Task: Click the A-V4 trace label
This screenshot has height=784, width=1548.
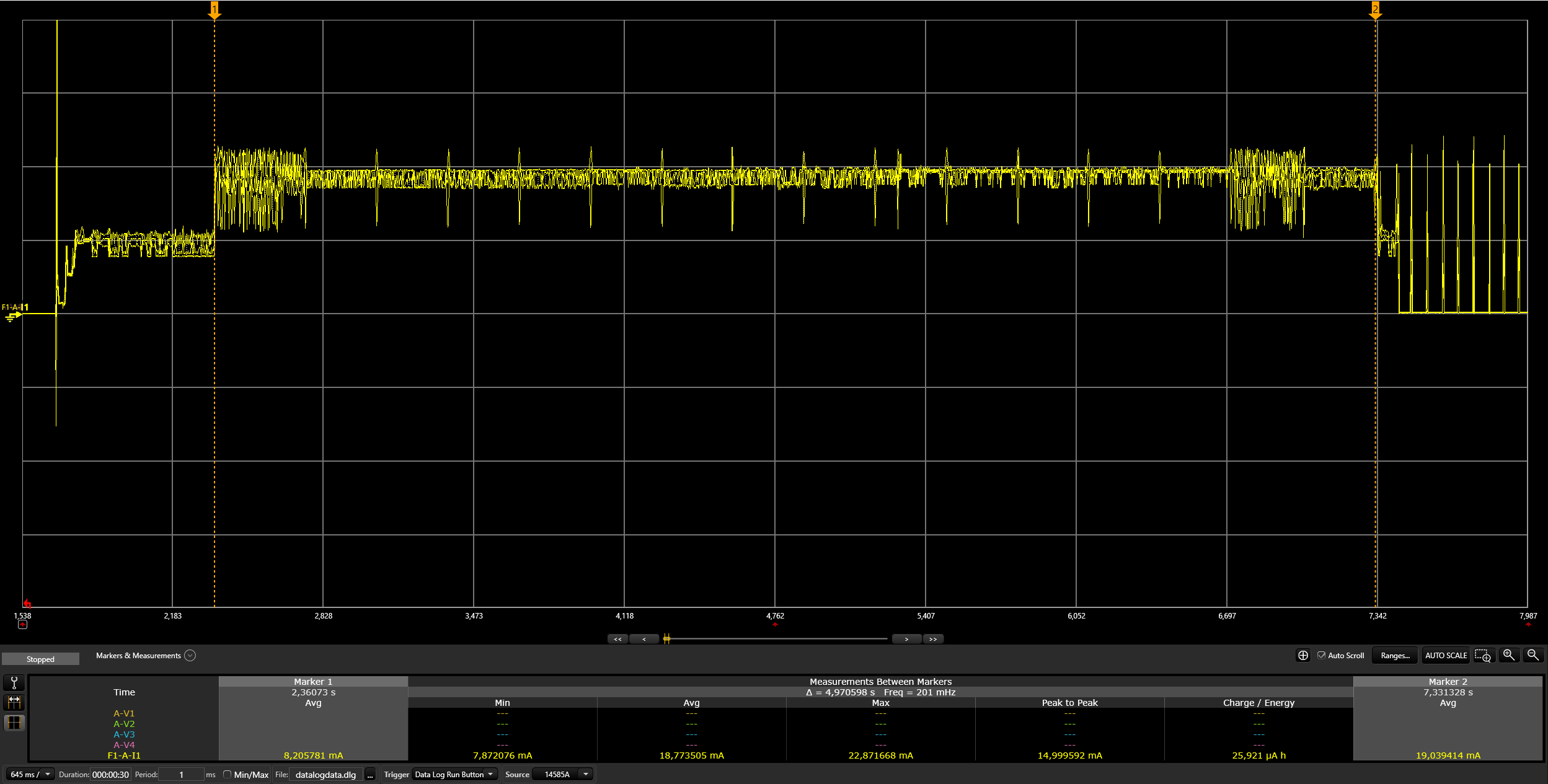Action: tap(124, 745)
